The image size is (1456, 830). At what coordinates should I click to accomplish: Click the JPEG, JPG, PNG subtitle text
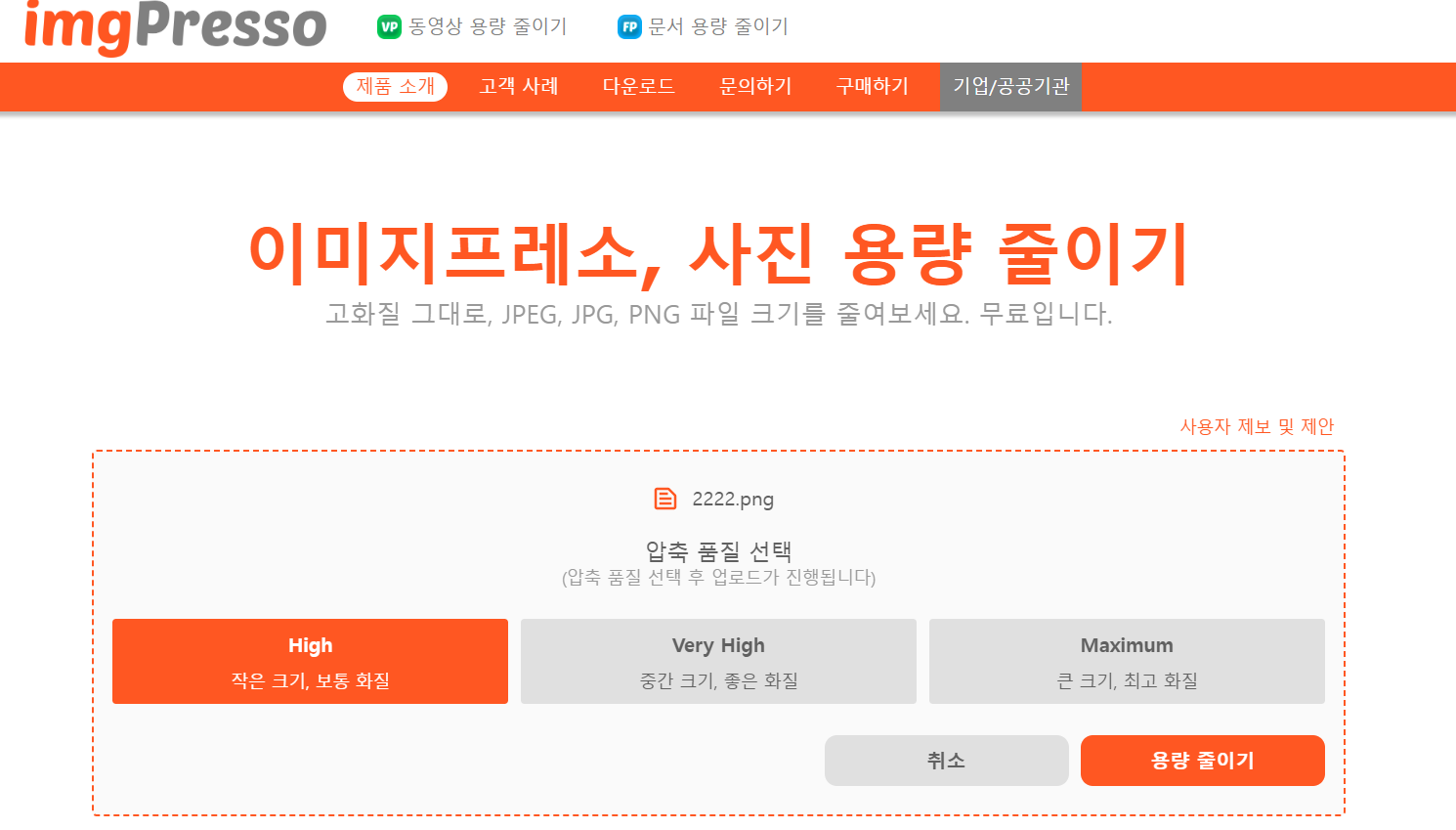(x=718, y=314)
